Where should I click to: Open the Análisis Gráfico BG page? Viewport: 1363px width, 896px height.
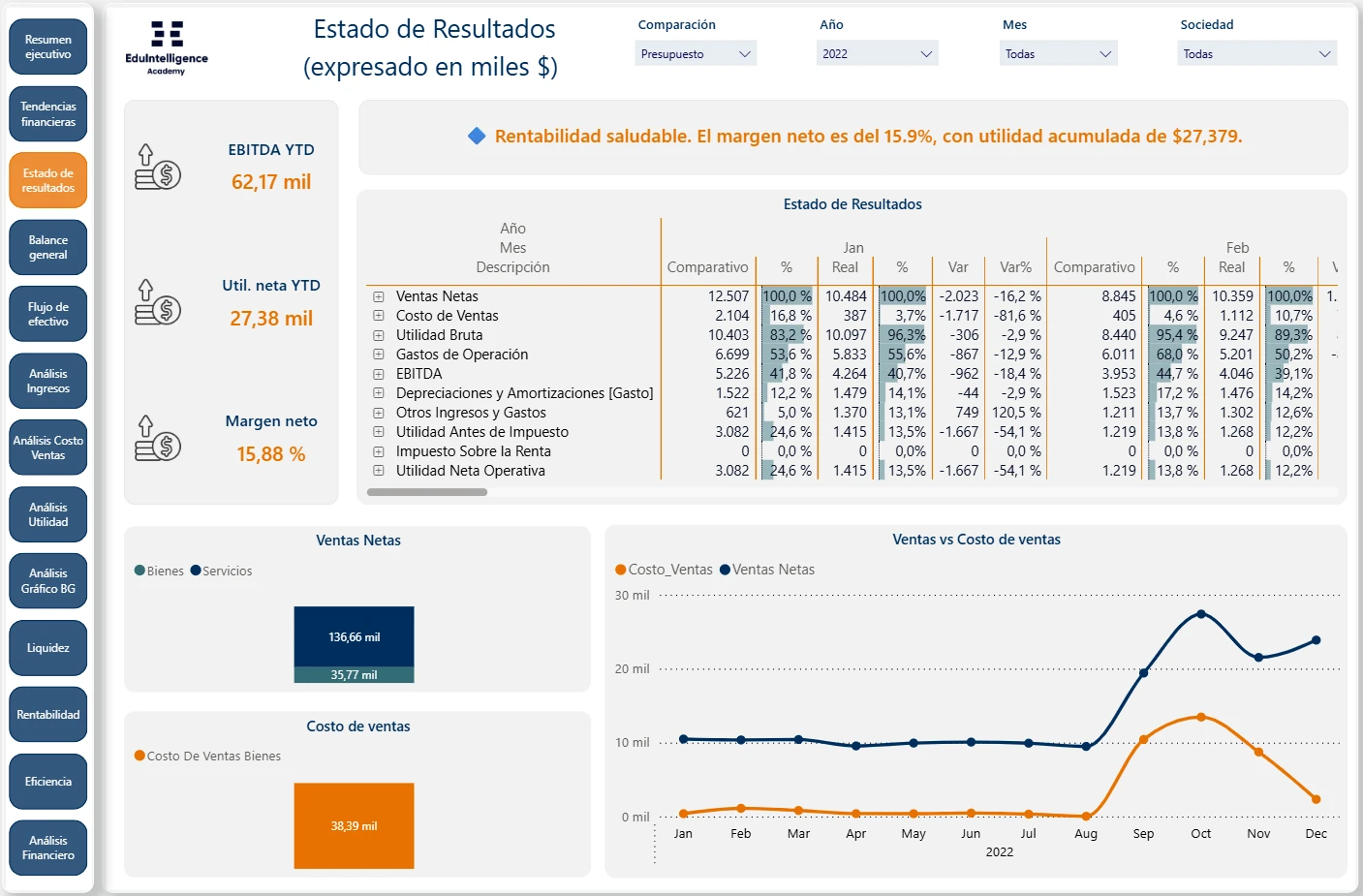[48, 581]
